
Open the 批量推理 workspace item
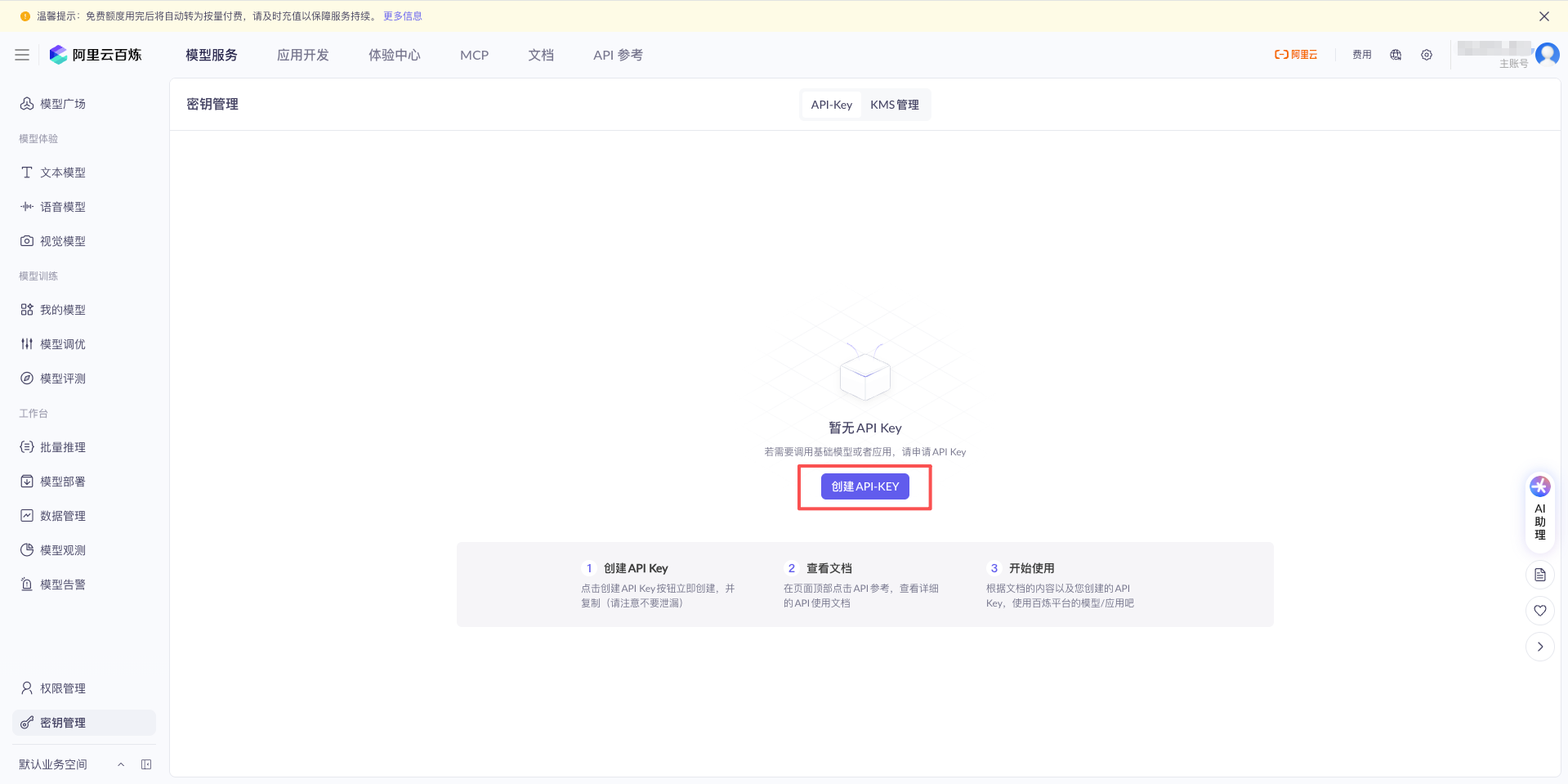coord(63,446)
